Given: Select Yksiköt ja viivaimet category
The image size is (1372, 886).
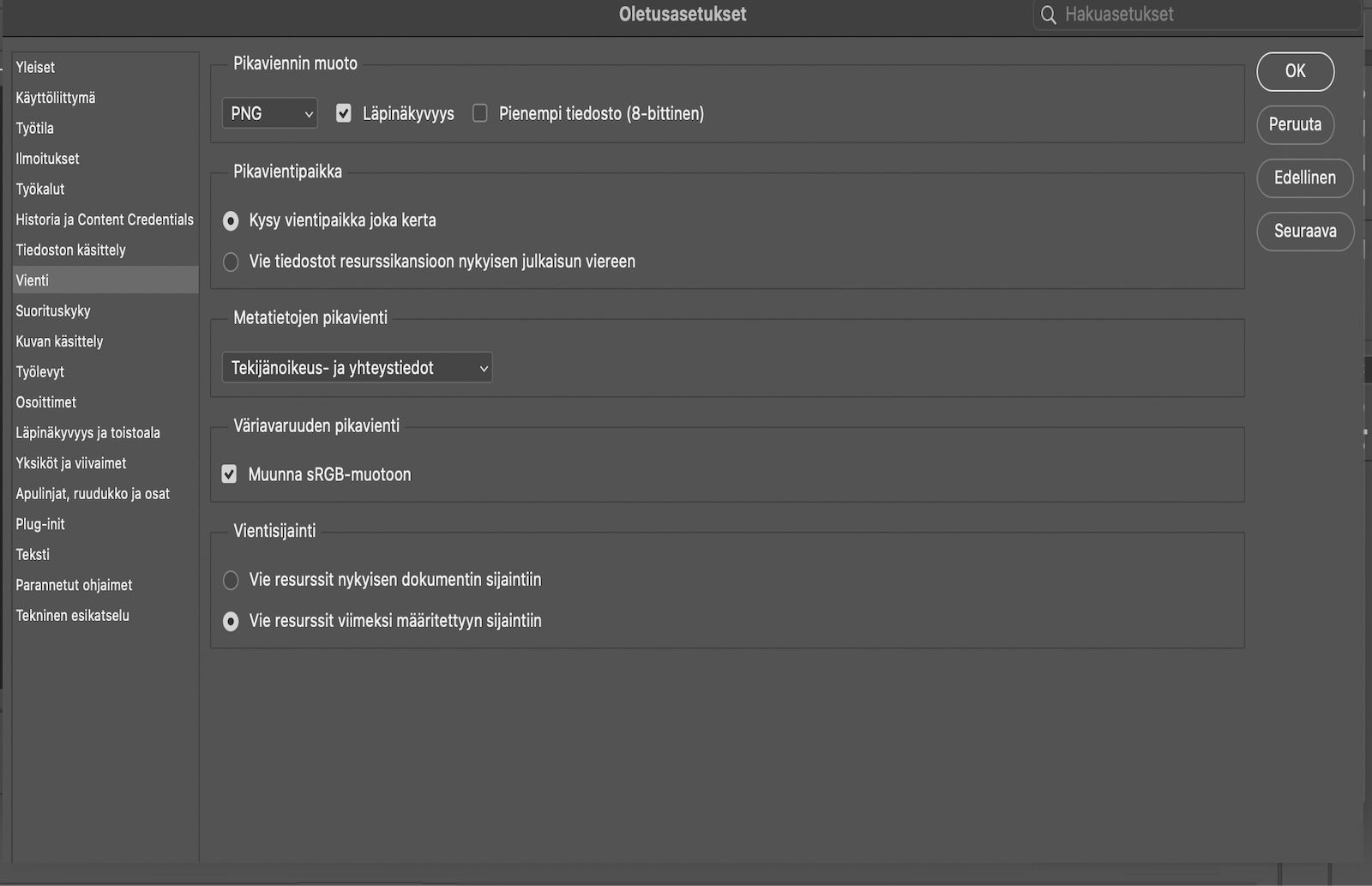Looking at the screenshot, I should 105,463.
